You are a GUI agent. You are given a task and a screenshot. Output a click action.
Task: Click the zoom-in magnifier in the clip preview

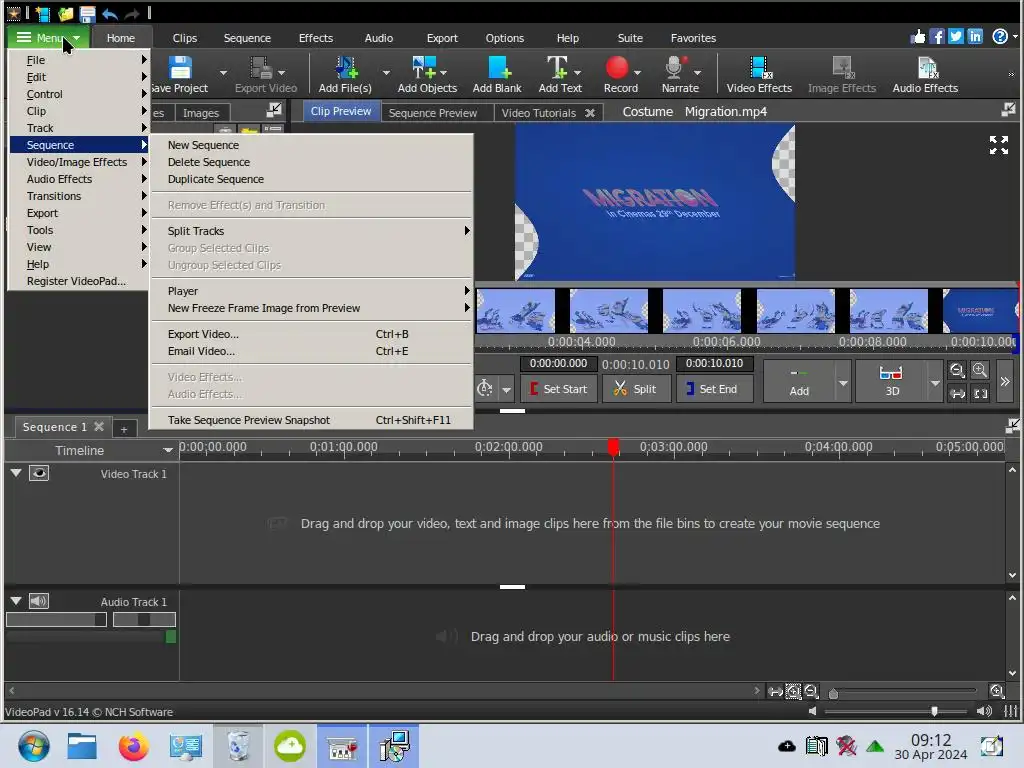point(980,370)
